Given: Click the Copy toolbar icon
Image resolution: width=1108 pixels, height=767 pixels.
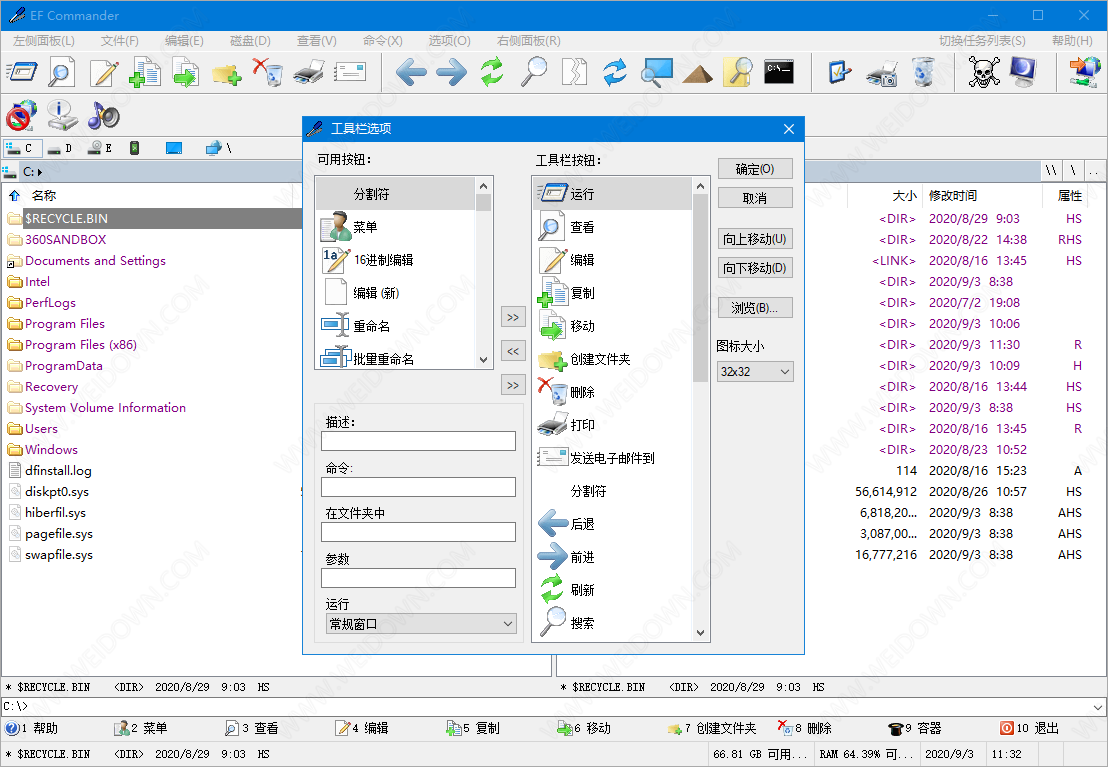Looking at the screenshot, I should (145, 72).
